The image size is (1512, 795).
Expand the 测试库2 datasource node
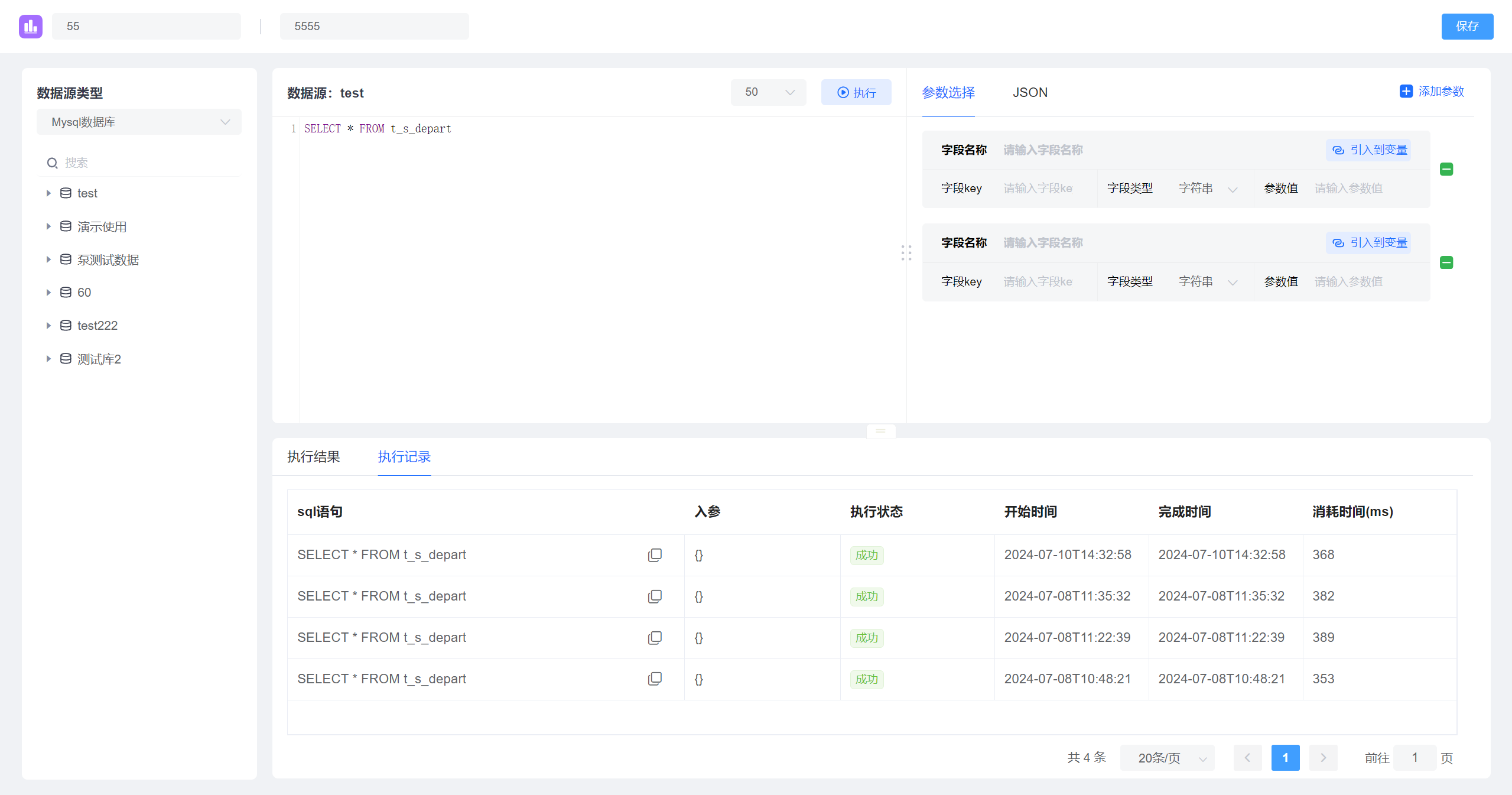point(48,359)
